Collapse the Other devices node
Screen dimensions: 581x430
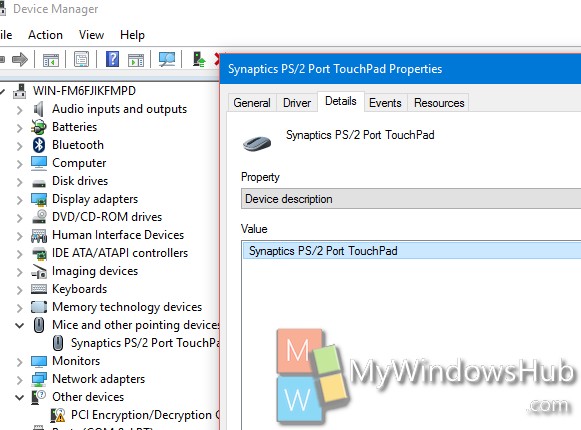tap(19, 397)
